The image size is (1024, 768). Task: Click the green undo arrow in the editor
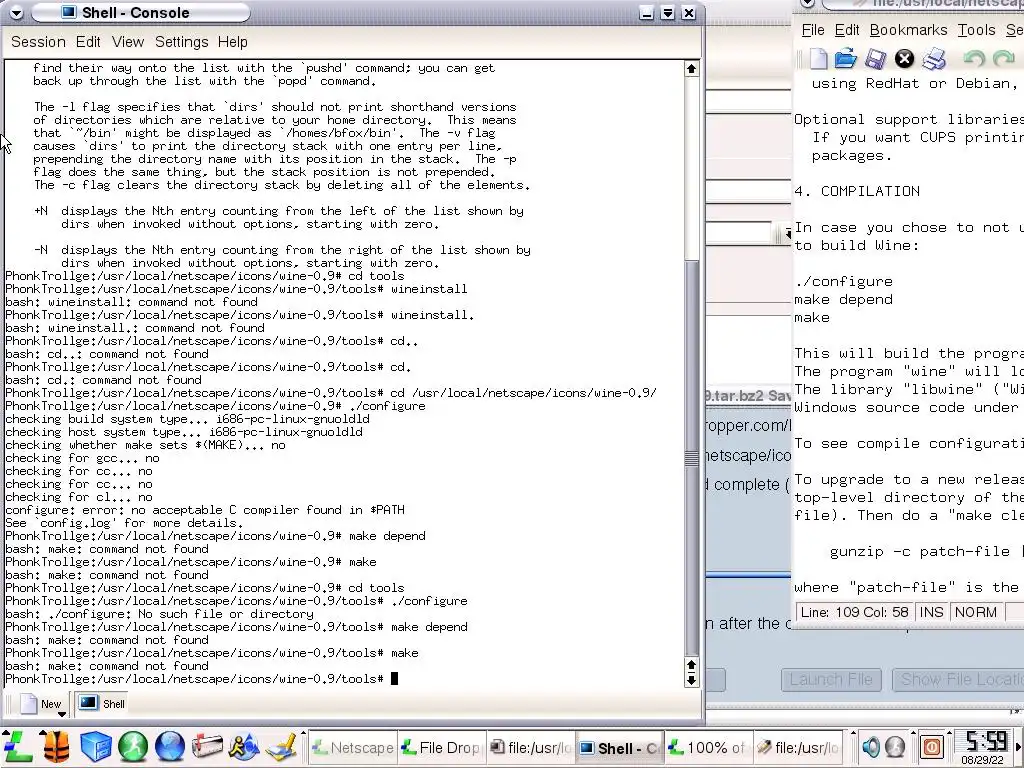[974, 59]
